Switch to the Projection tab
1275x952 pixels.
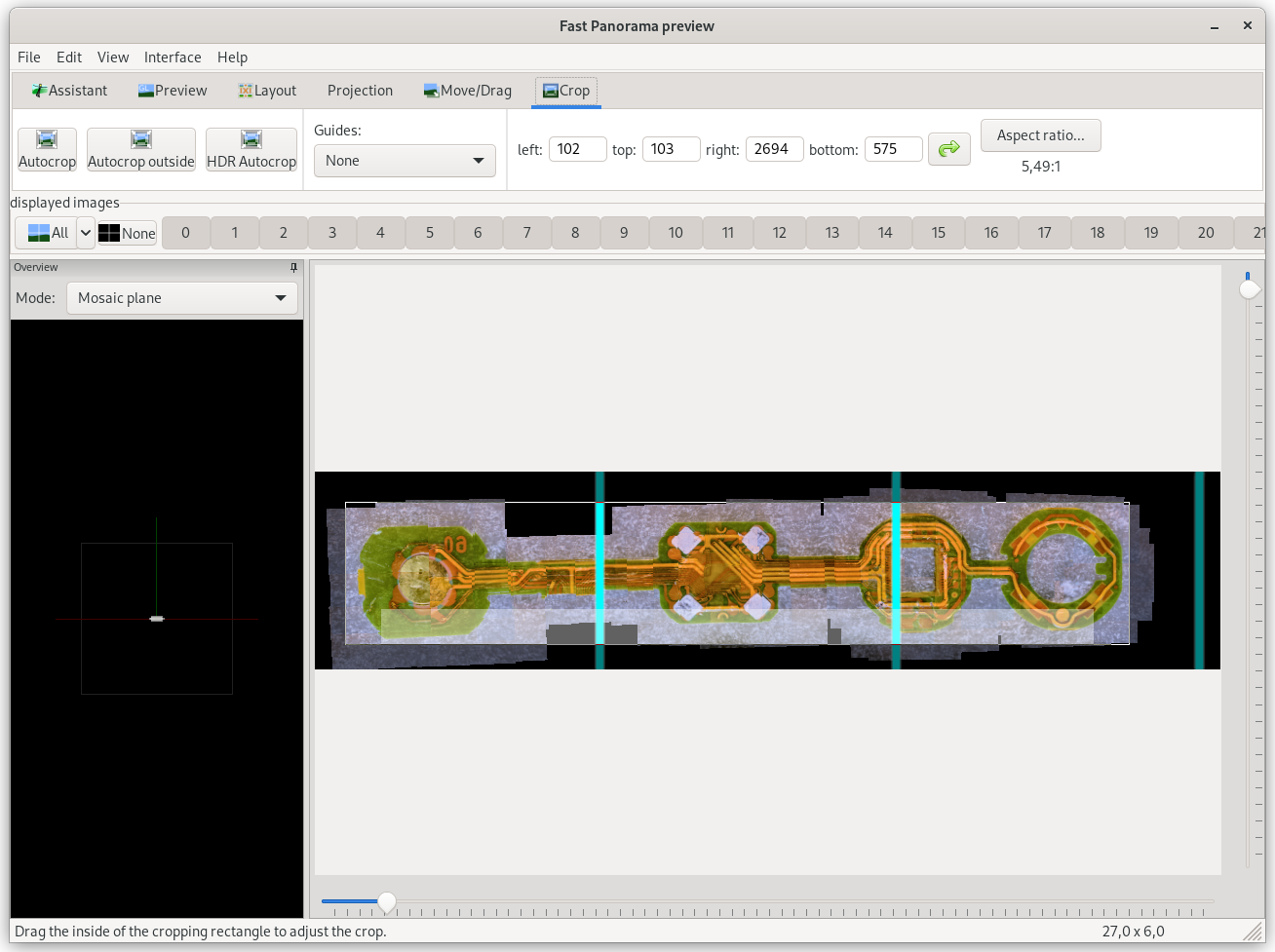[360, 91]
